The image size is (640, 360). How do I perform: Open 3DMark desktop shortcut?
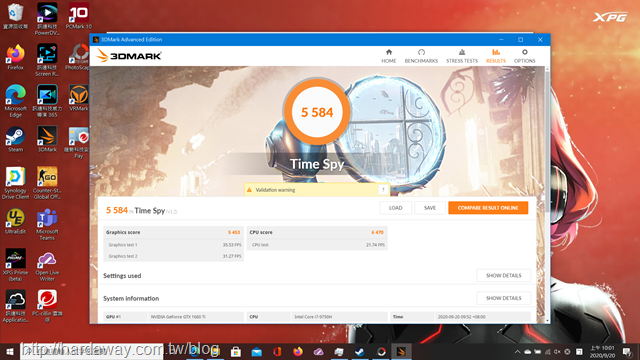[47, 139]
